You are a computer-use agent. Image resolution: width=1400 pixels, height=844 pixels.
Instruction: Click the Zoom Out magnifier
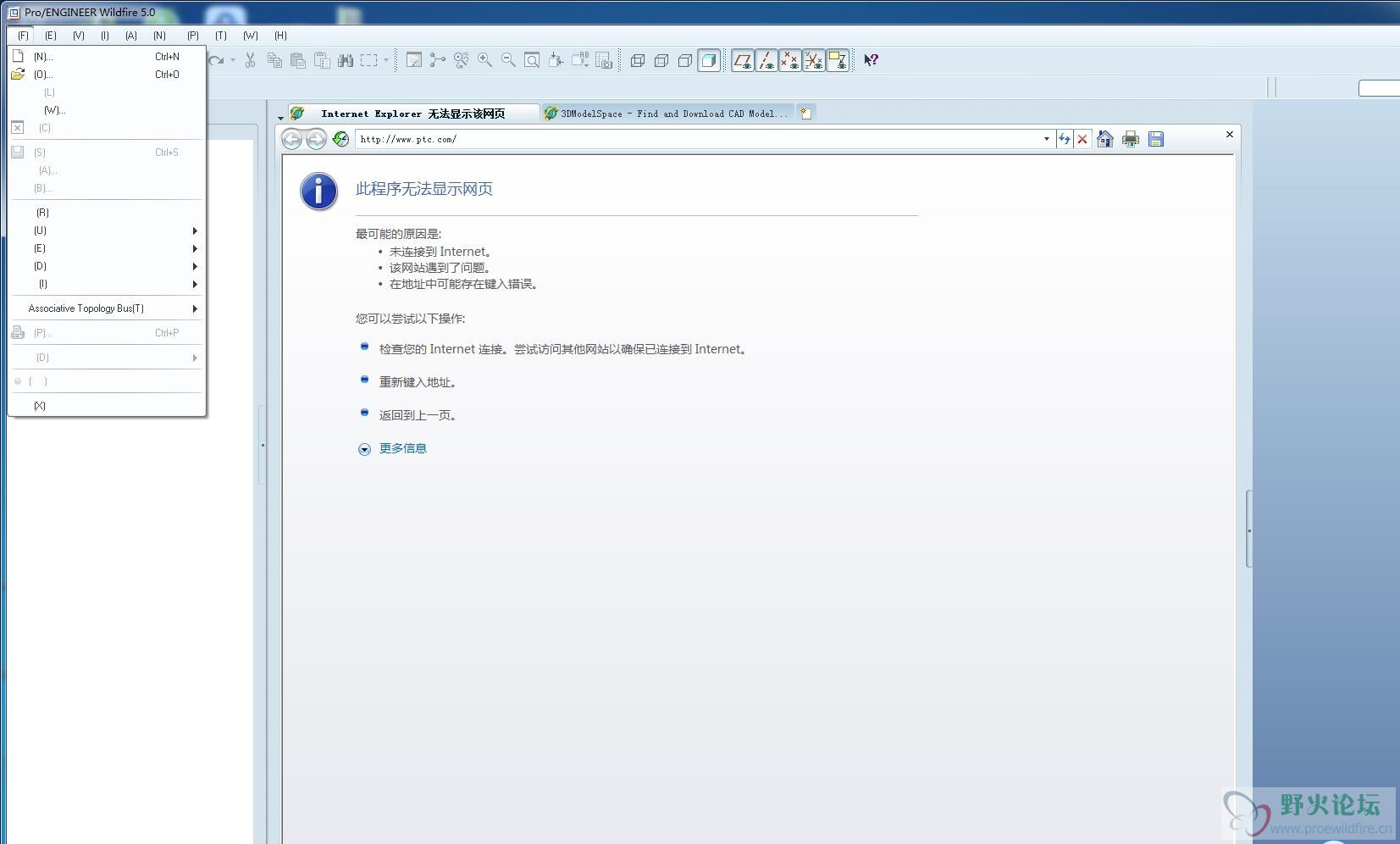coord(509,60)
